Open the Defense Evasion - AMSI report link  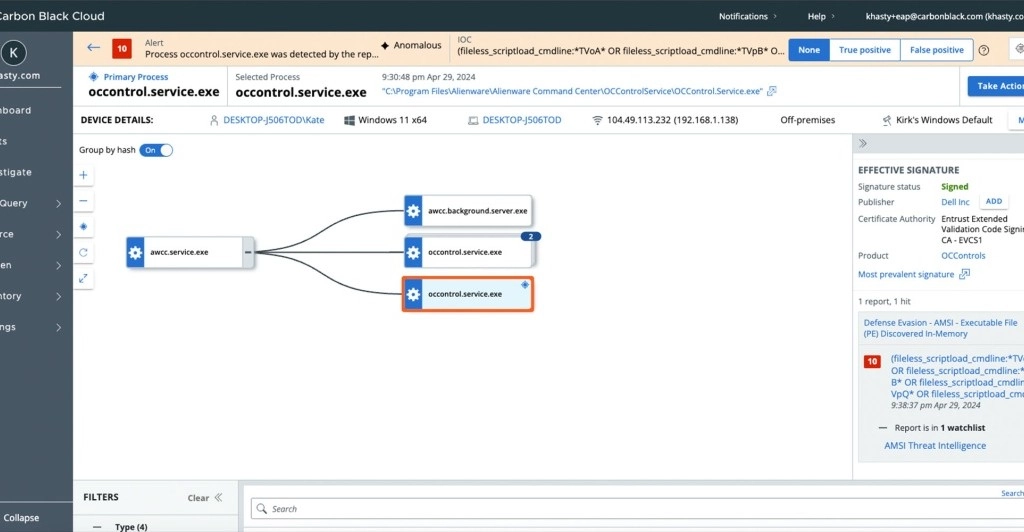940,328
